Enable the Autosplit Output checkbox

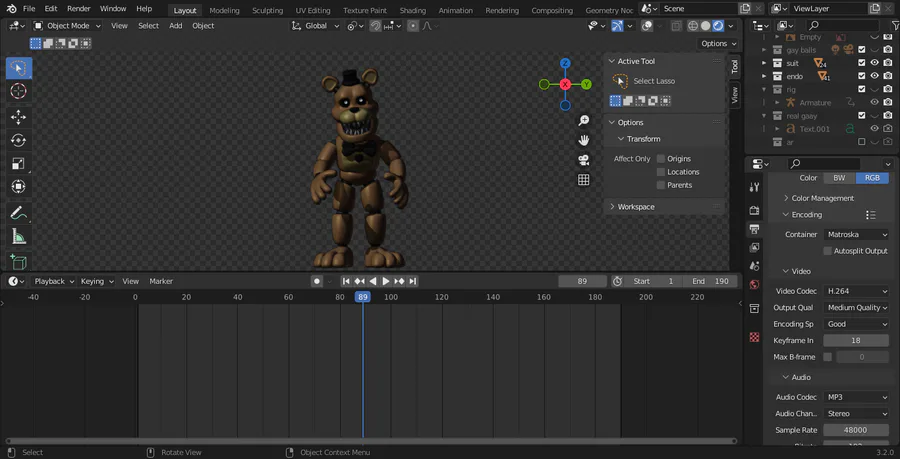click(827, 251)
